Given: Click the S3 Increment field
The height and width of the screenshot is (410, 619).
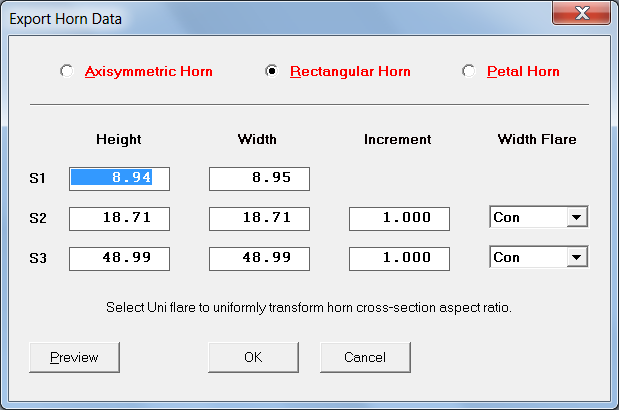Looking at the screenshot, I should (x=399, y=258).
